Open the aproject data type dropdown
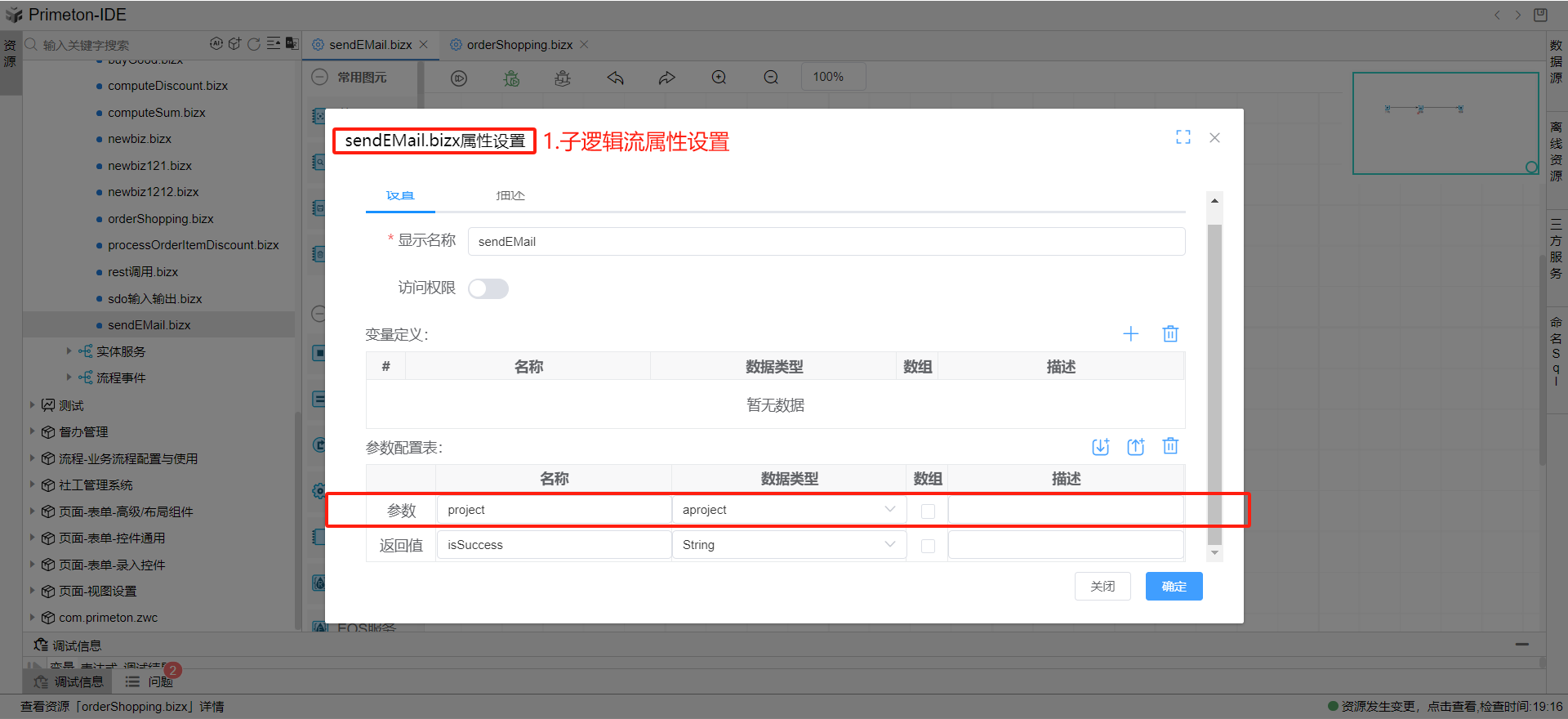 tap(789, 510)
